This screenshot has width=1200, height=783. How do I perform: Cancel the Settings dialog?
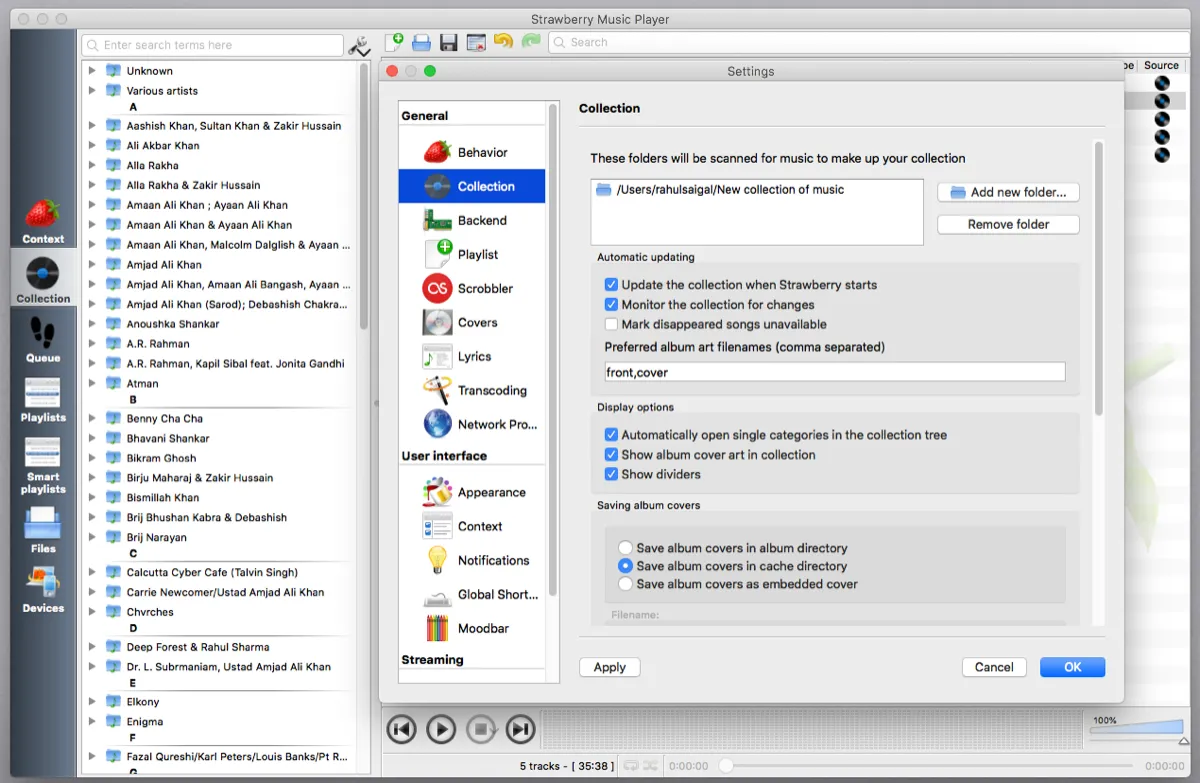pyautogui.click(x=994, y=667)
